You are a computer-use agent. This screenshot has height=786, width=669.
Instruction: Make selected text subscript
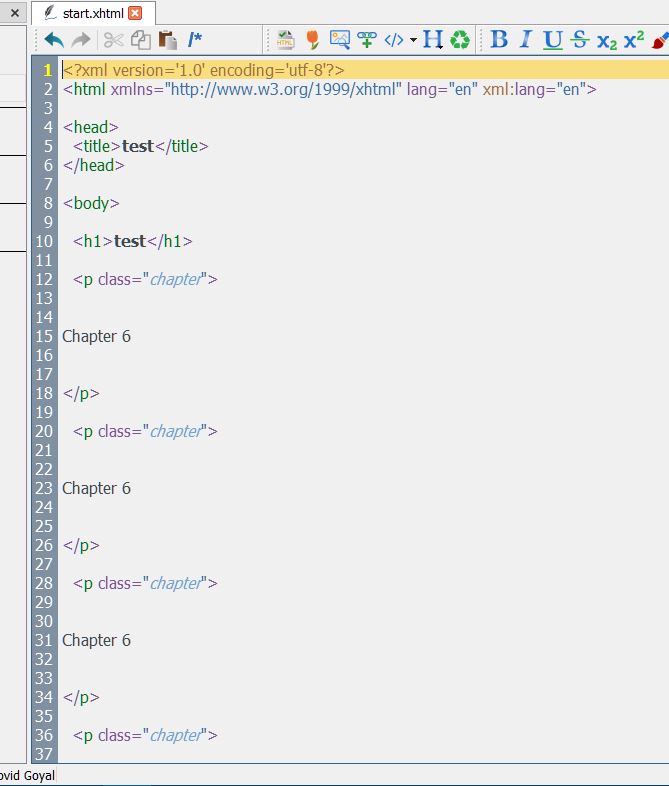[607, 41]
